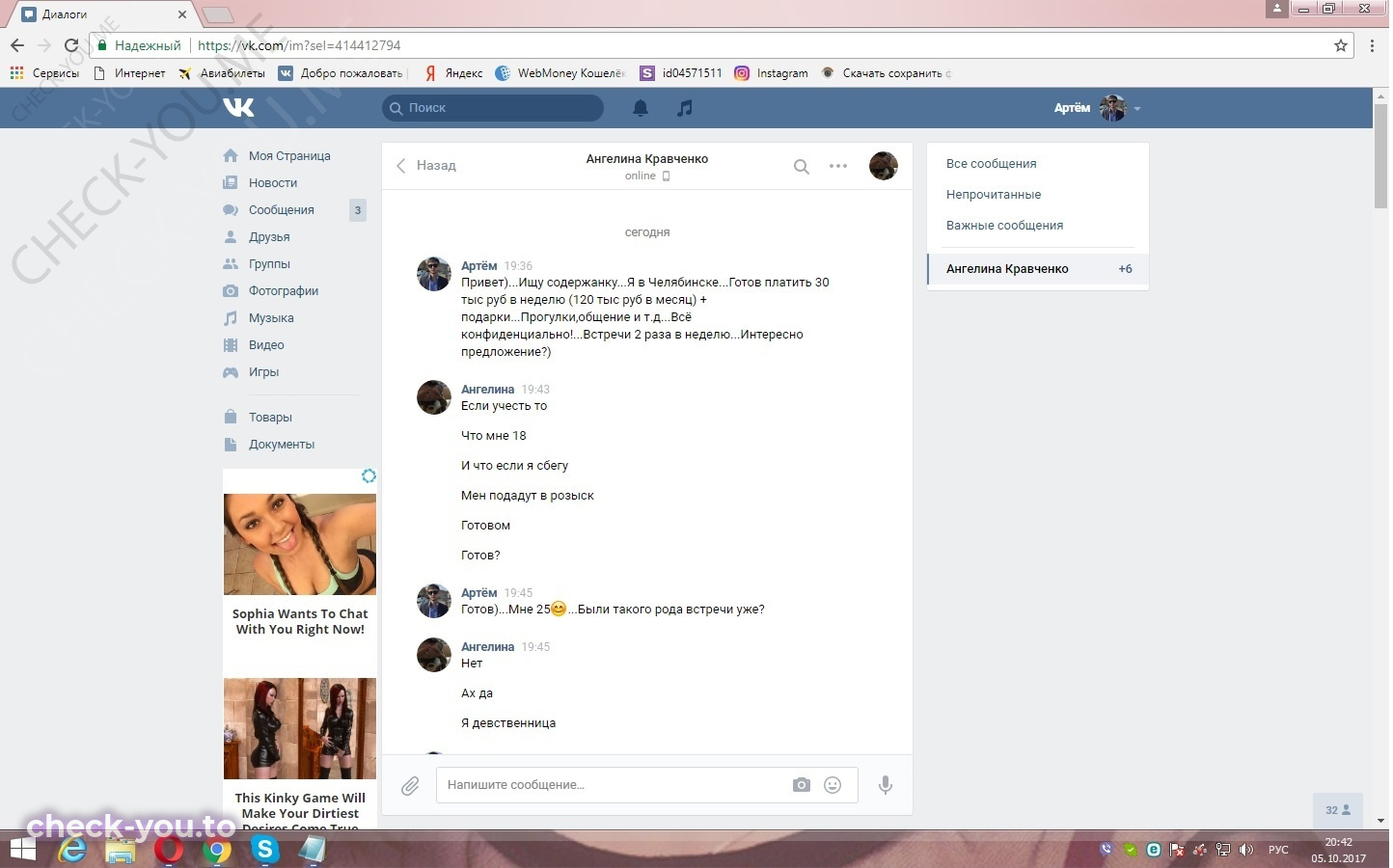Open the Сервисы apps bookmark
The height and width of the screenshot is (868, 1393).
(x=44, y=73)
